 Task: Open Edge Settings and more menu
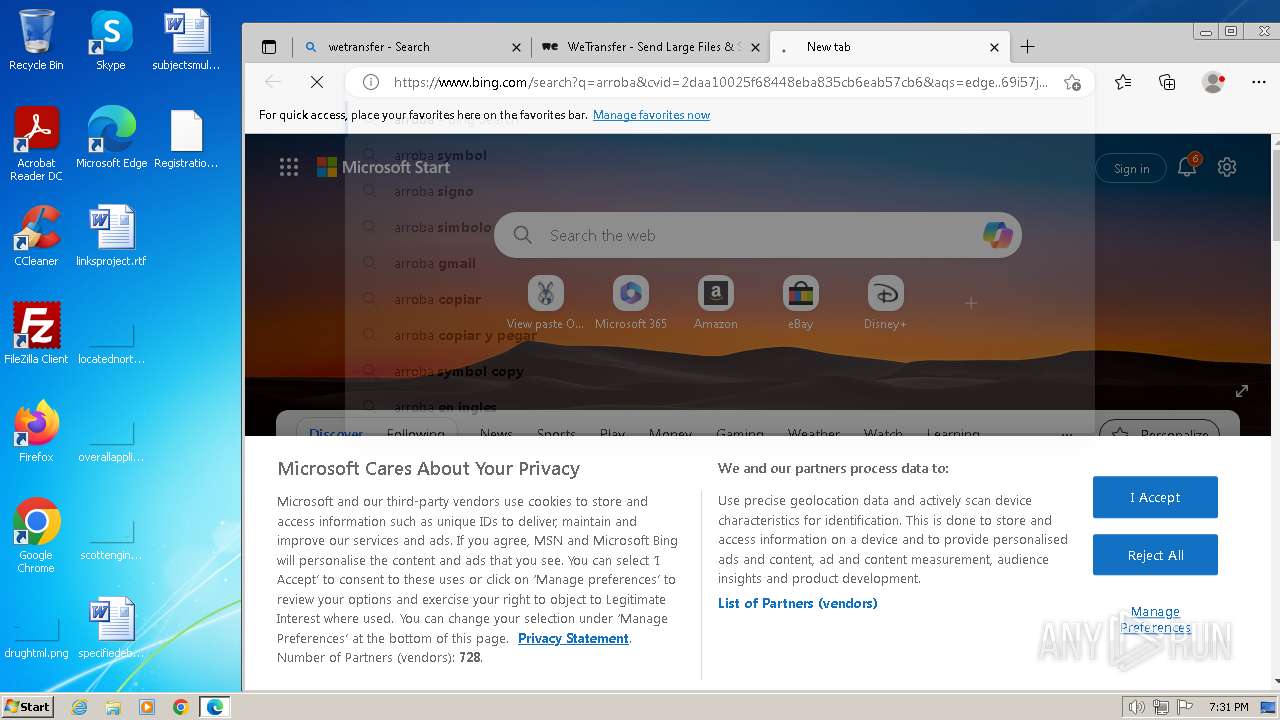[1258, 82]
